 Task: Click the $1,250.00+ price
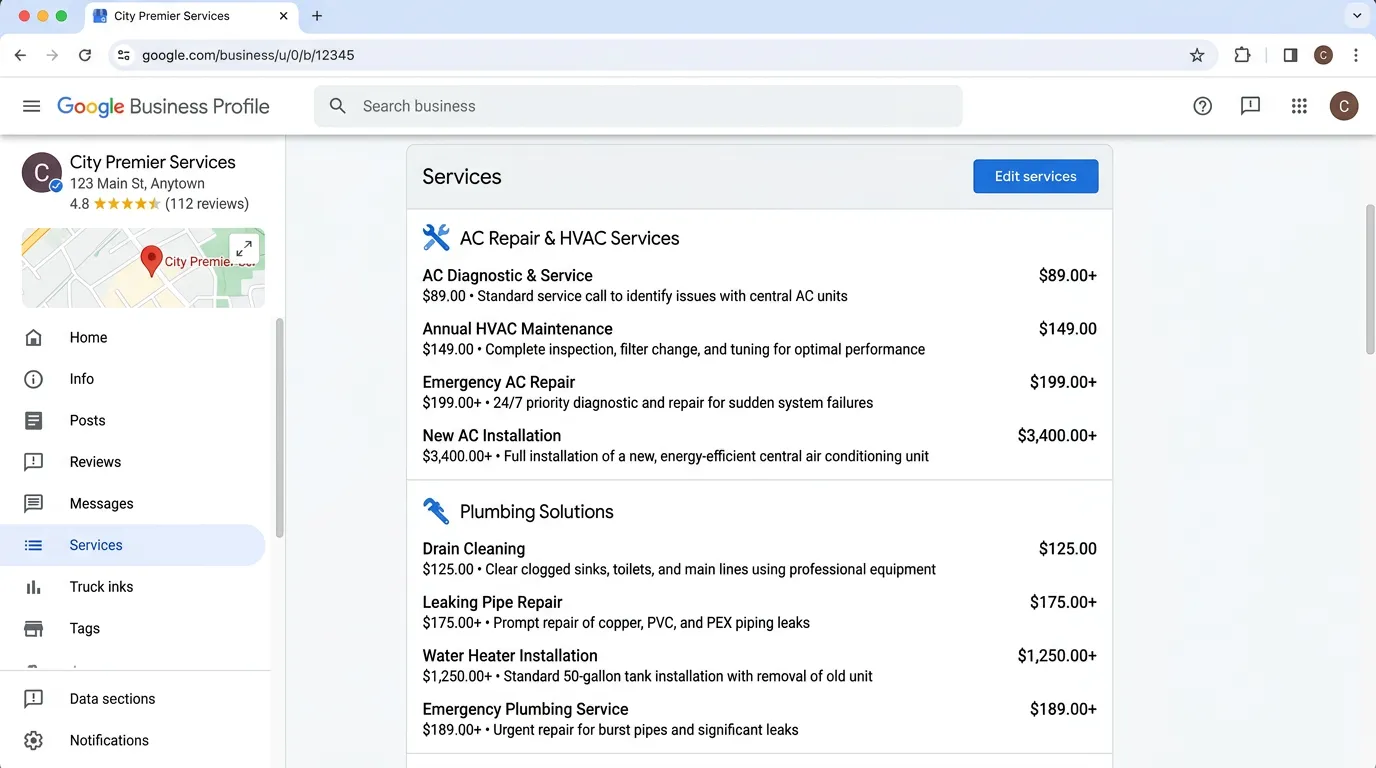click(x=1057, y=656)
